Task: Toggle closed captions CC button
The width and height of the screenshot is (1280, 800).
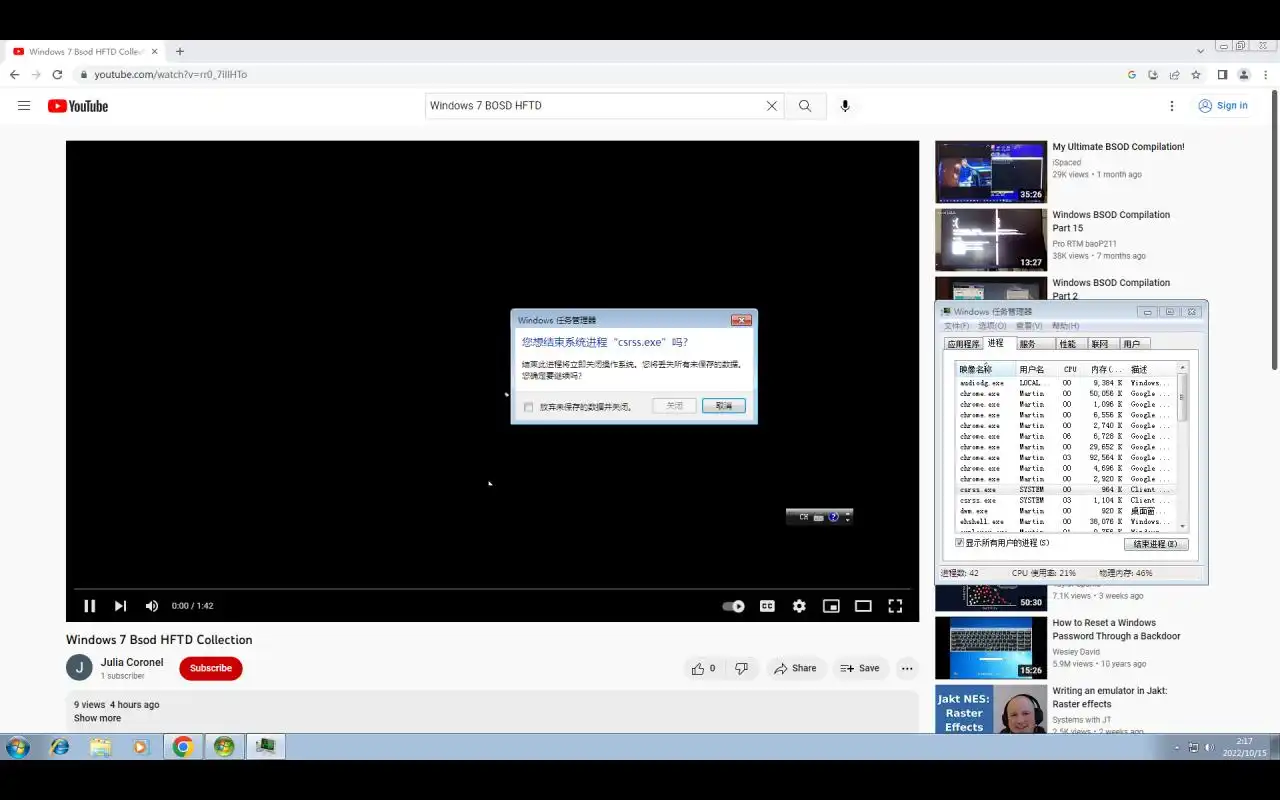Action: [x=767, y=606]
